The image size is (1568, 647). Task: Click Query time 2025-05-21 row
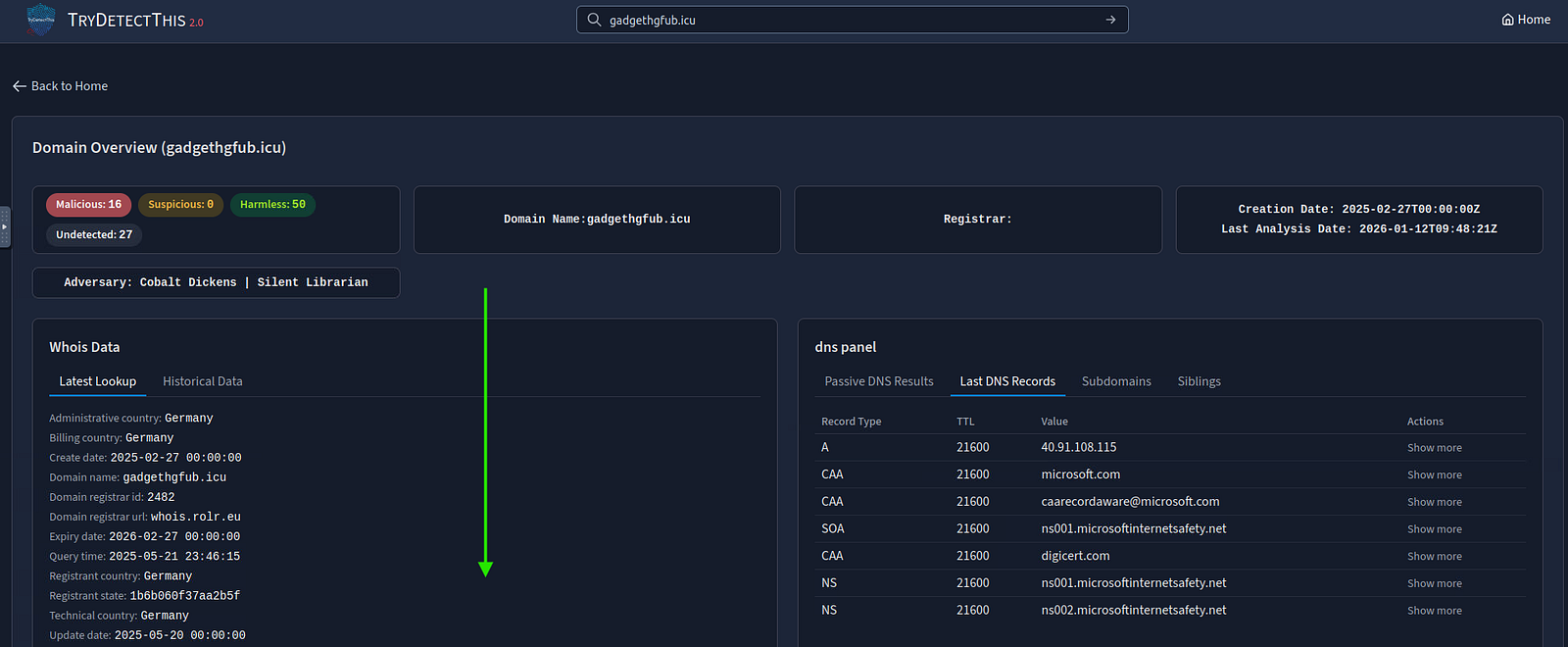[x=145, y=556]
